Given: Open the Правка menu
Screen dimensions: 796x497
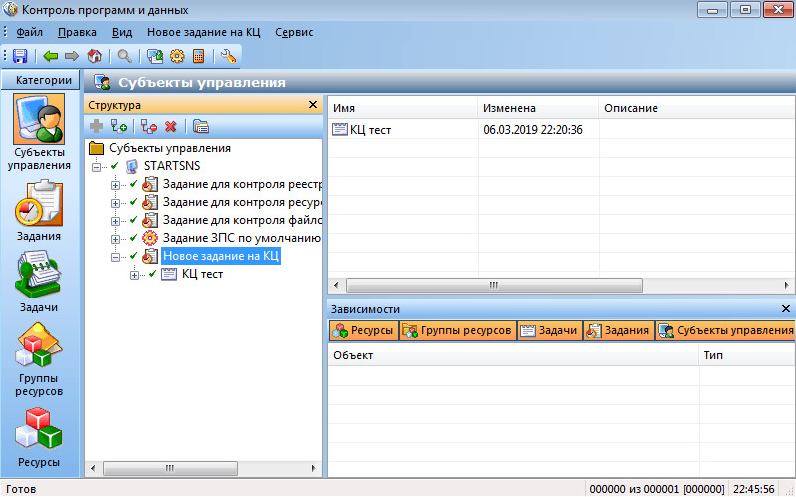Looking at the screenshot, I should tap(77, 32).
